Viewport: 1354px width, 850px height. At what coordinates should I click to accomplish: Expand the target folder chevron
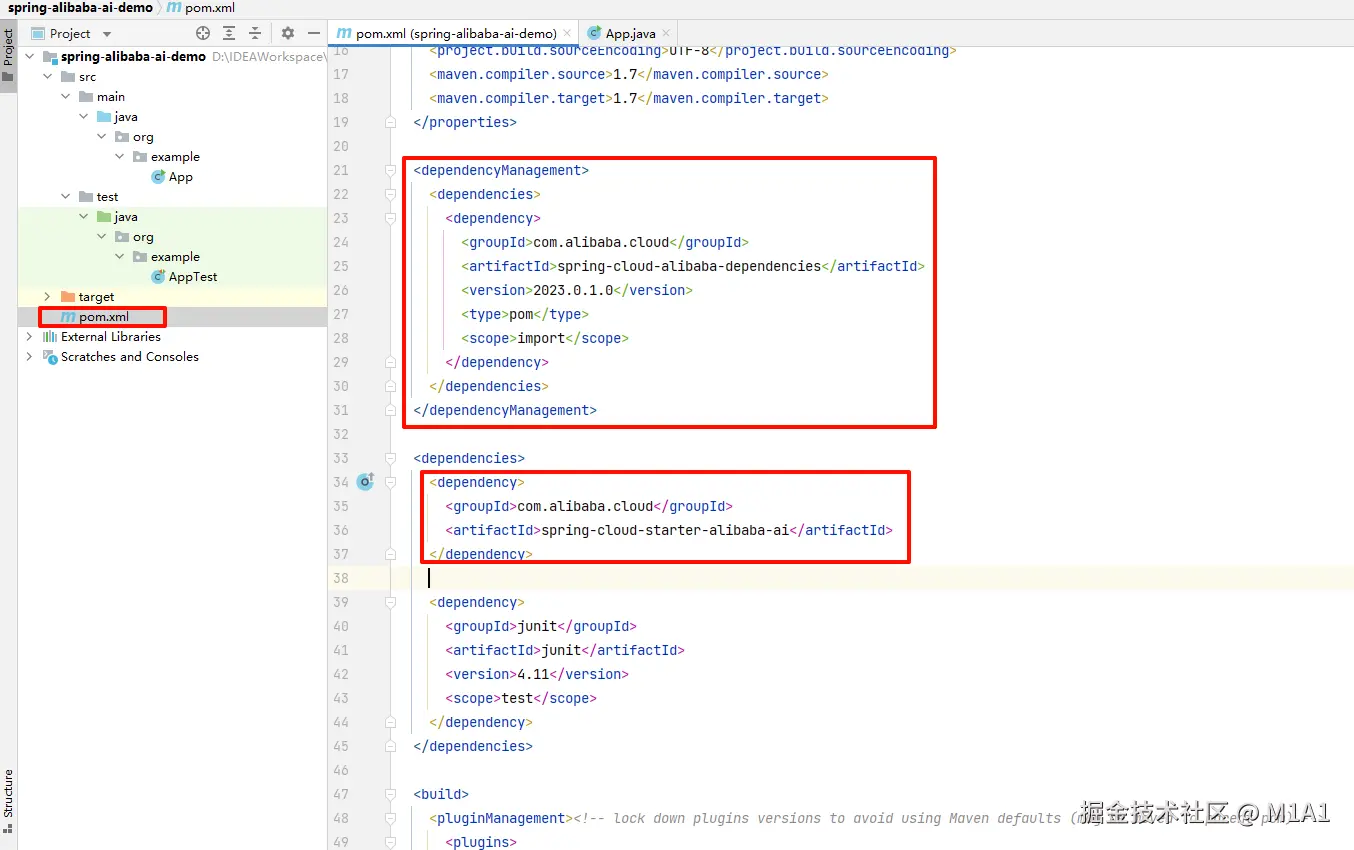point(48,297)
